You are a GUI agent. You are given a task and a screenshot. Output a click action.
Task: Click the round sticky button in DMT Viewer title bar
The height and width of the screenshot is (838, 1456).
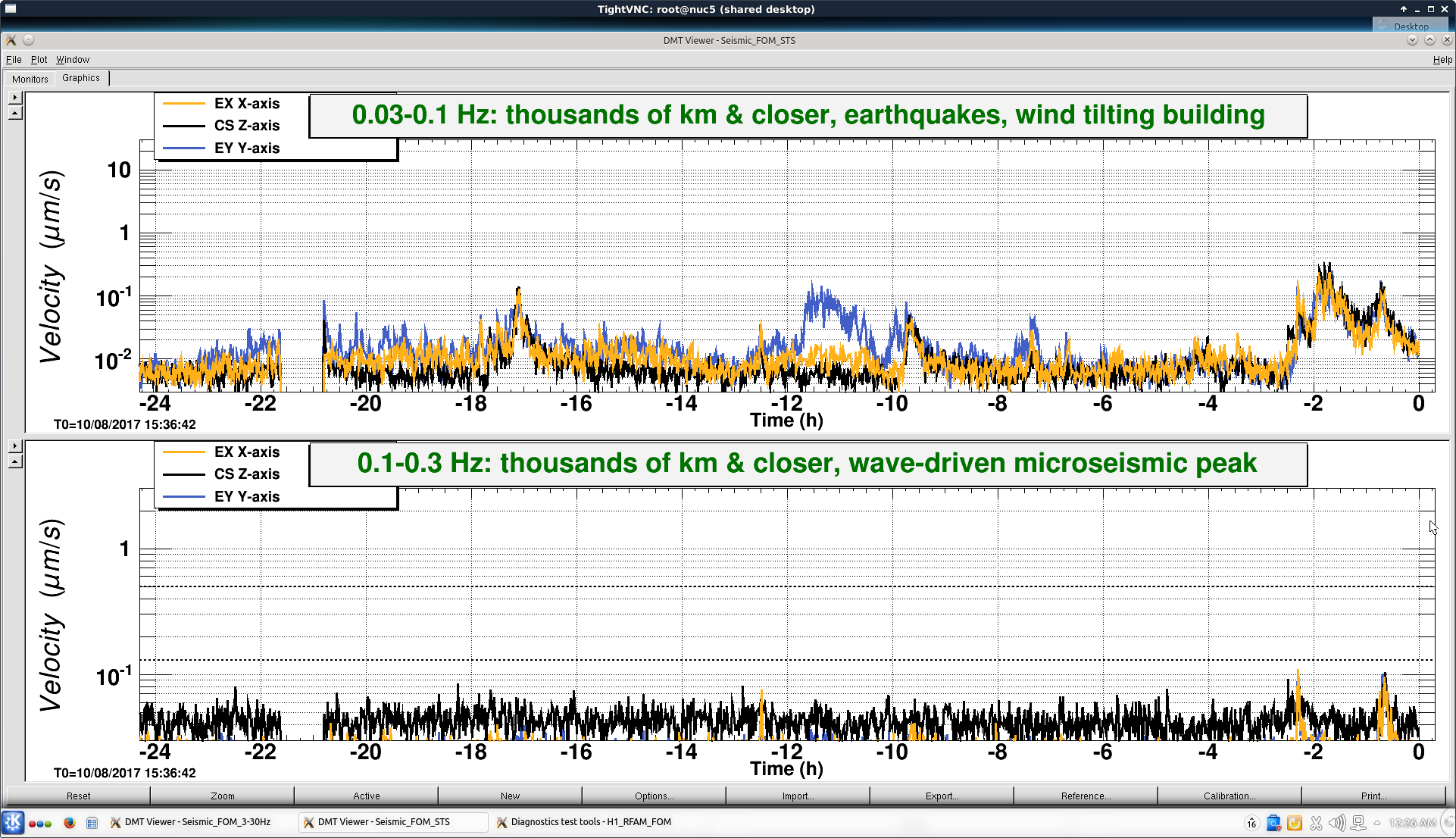click(29, 40)
